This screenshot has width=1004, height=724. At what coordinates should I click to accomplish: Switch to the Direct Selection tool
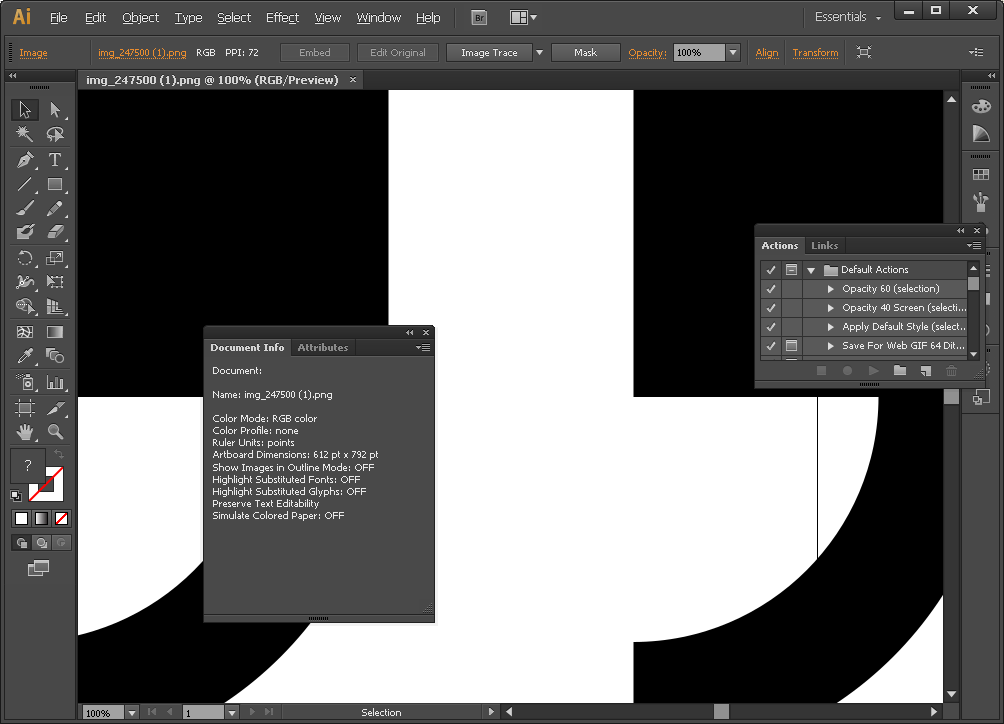point(55,110)
